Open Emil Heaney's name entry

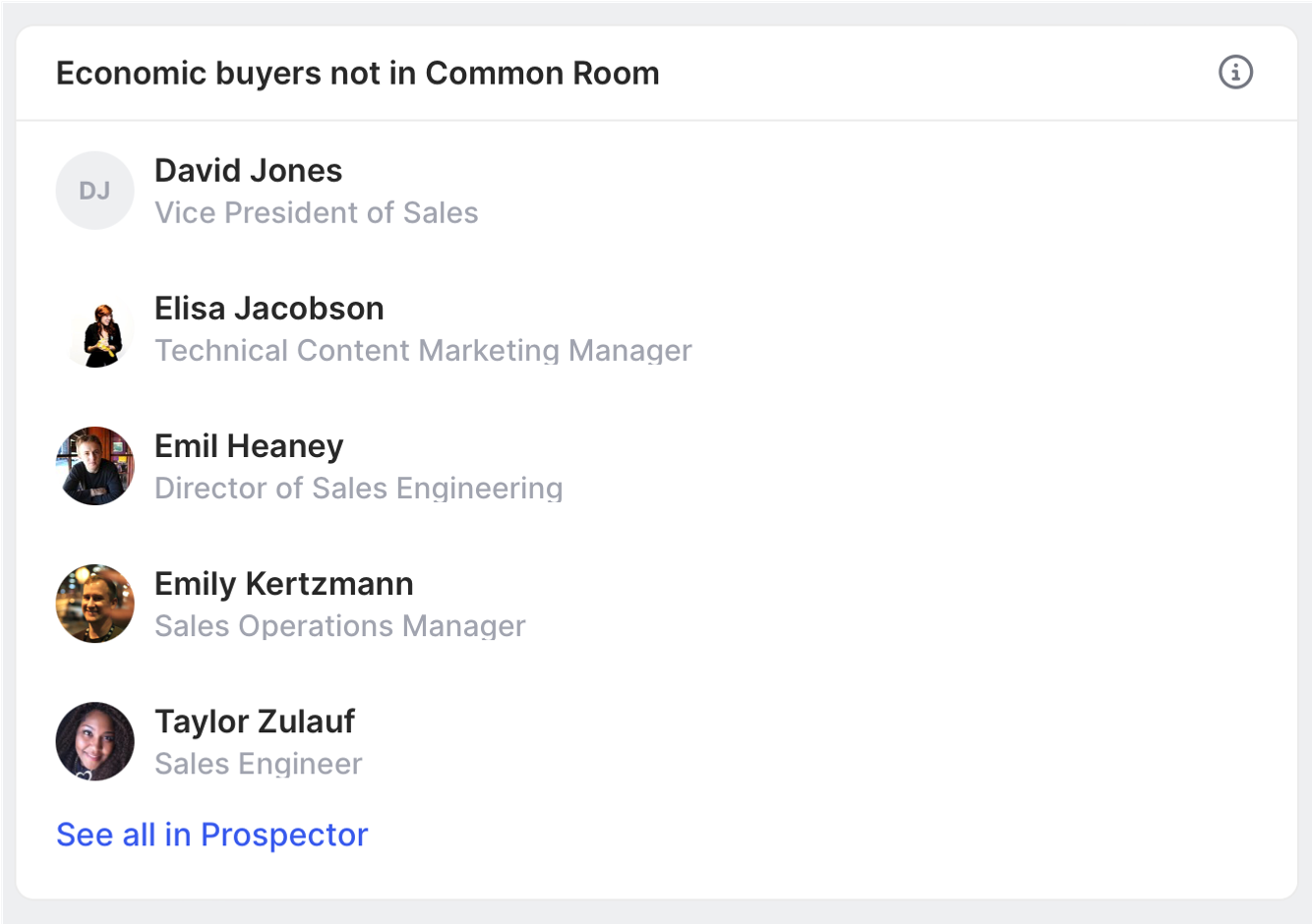(x=249, y=446)
